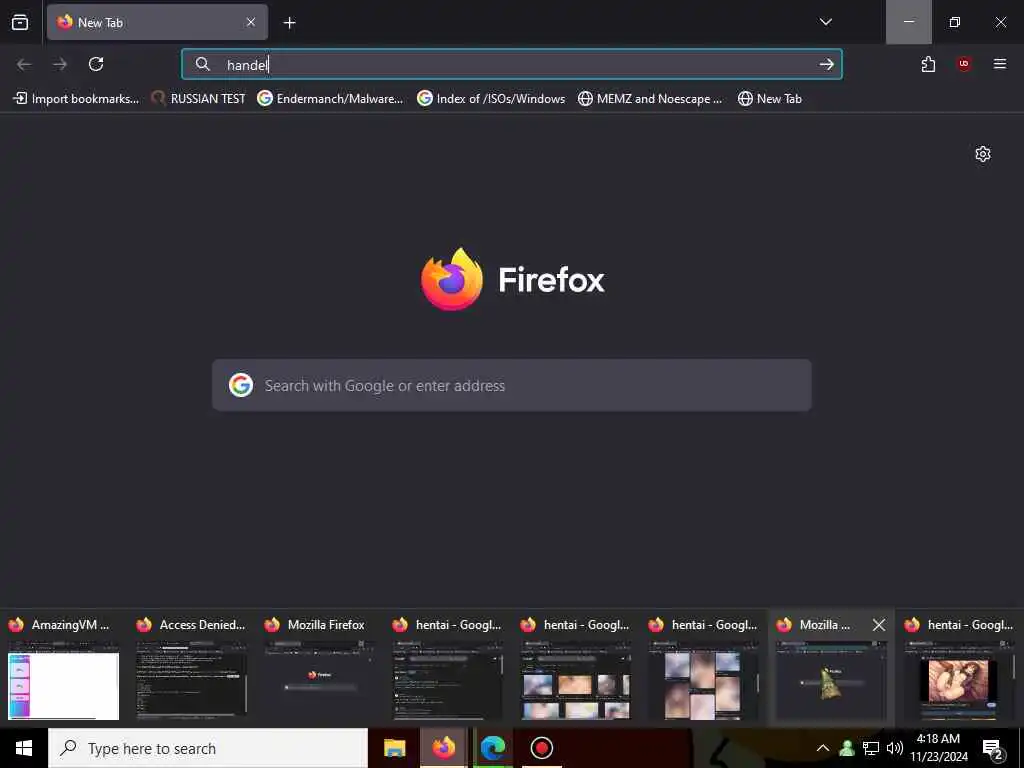
Task: Open Import bookmarks bookmark
Action: (76, 99)
